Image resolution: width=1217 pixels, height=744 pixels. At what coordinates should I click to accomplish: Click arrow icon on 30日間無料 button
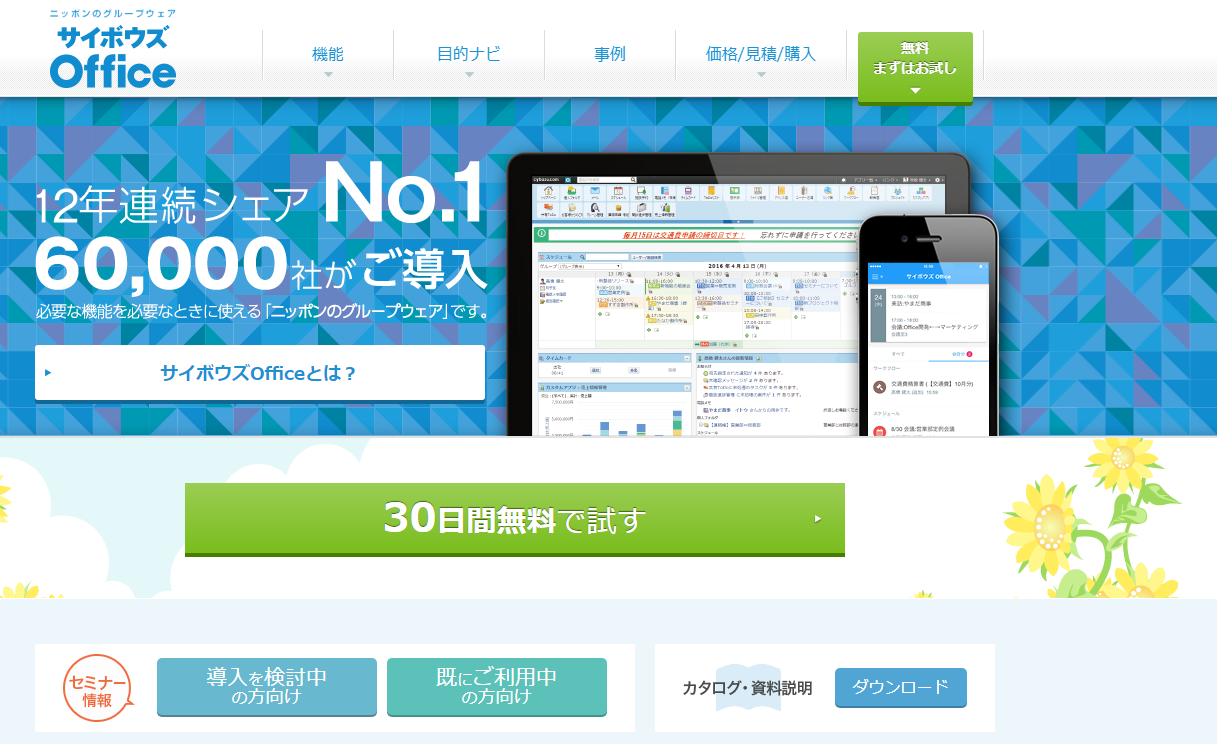pos(818,519)
